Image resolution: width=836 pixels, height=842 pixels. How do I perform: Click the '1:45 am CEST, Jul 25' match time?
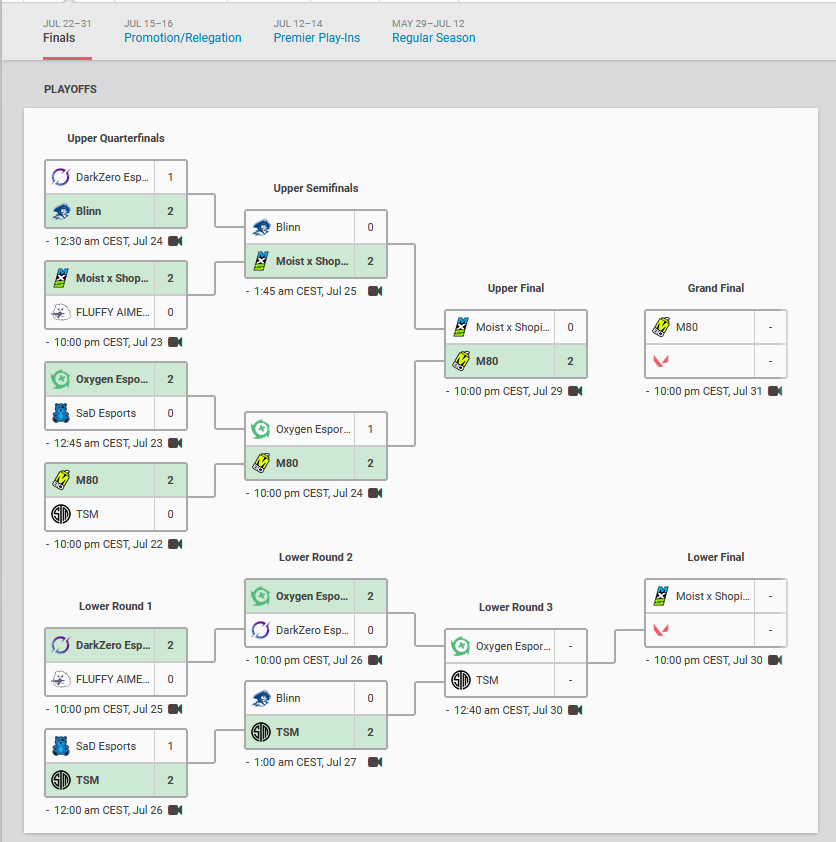tap(305, 291)
